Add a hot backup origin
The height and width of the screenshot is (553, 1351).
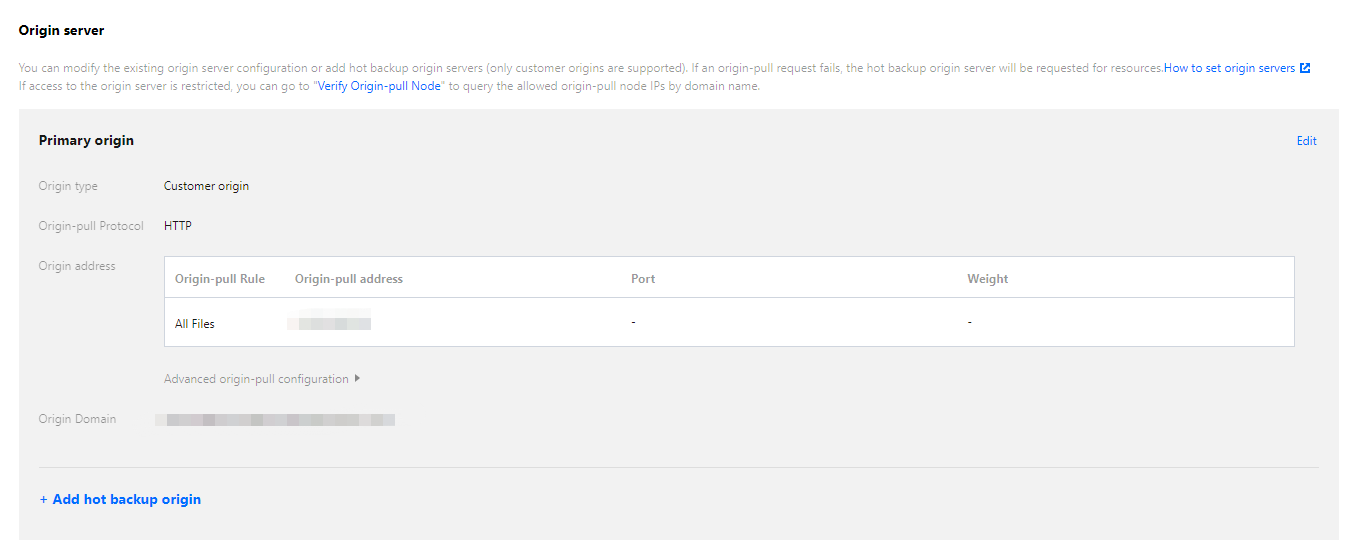pyautogui.click(x=120, y=499)
